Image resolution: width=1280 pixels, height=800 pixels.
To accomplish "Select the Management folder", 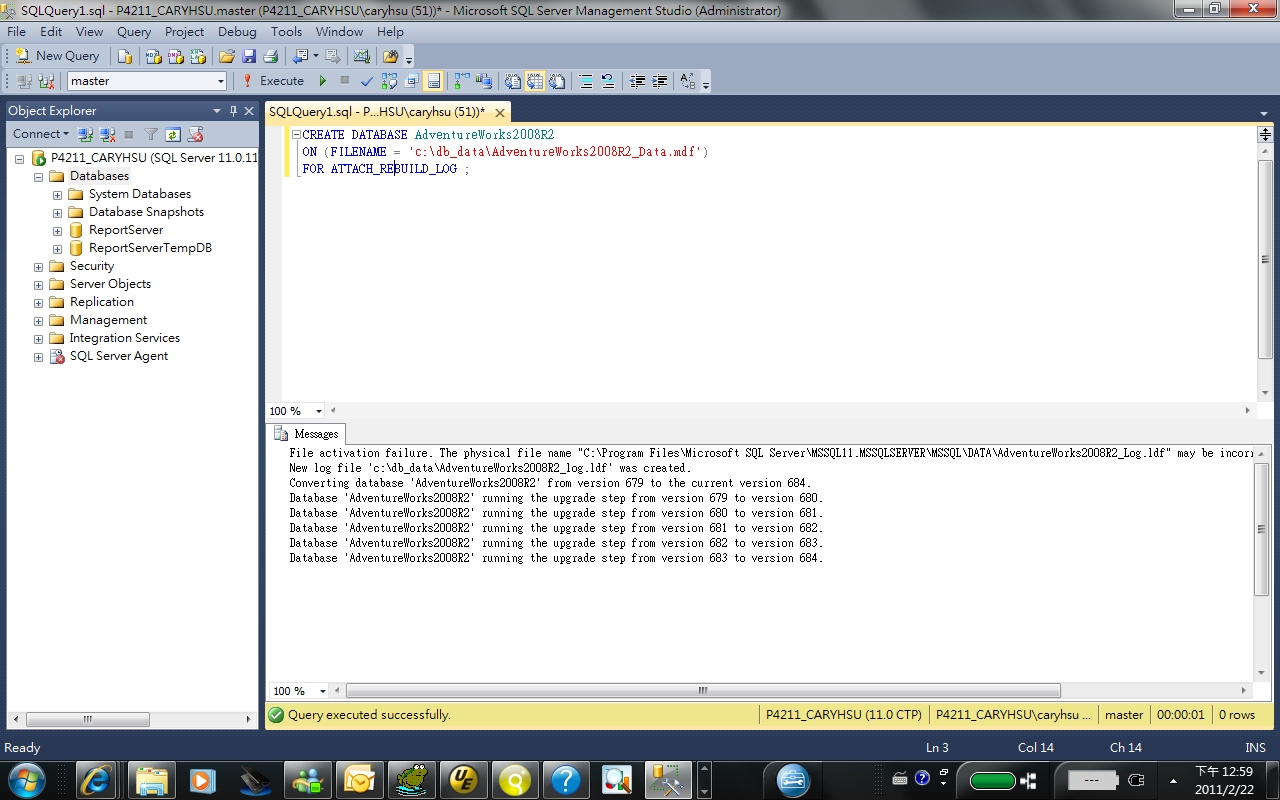I will [x=108, y=320].
